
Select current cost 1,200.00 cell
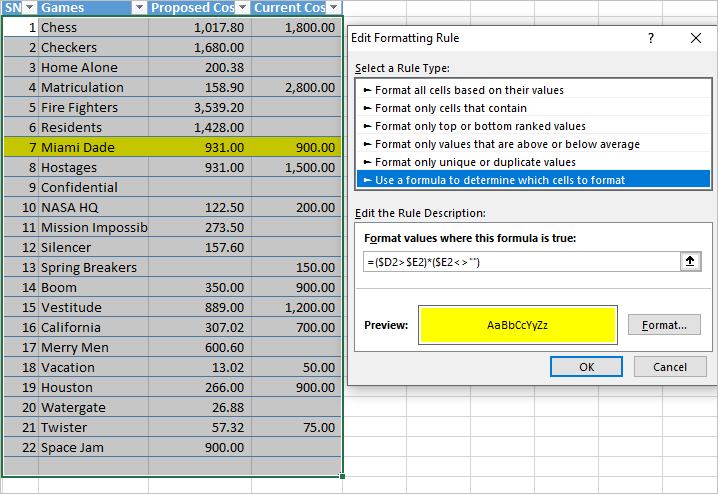point(297,307)
